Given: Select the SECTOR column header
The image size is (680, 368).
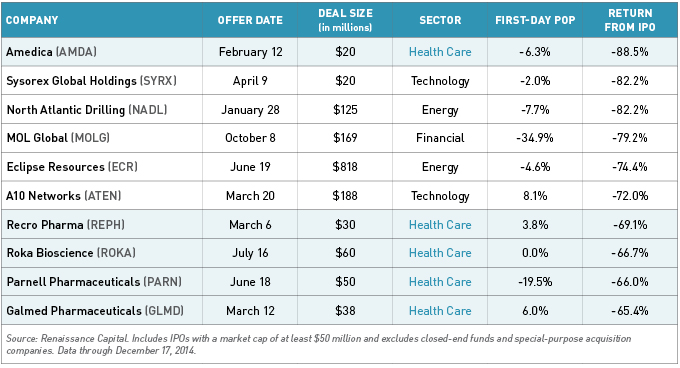Looking at the screenshot, I should (x=440, y=20).
